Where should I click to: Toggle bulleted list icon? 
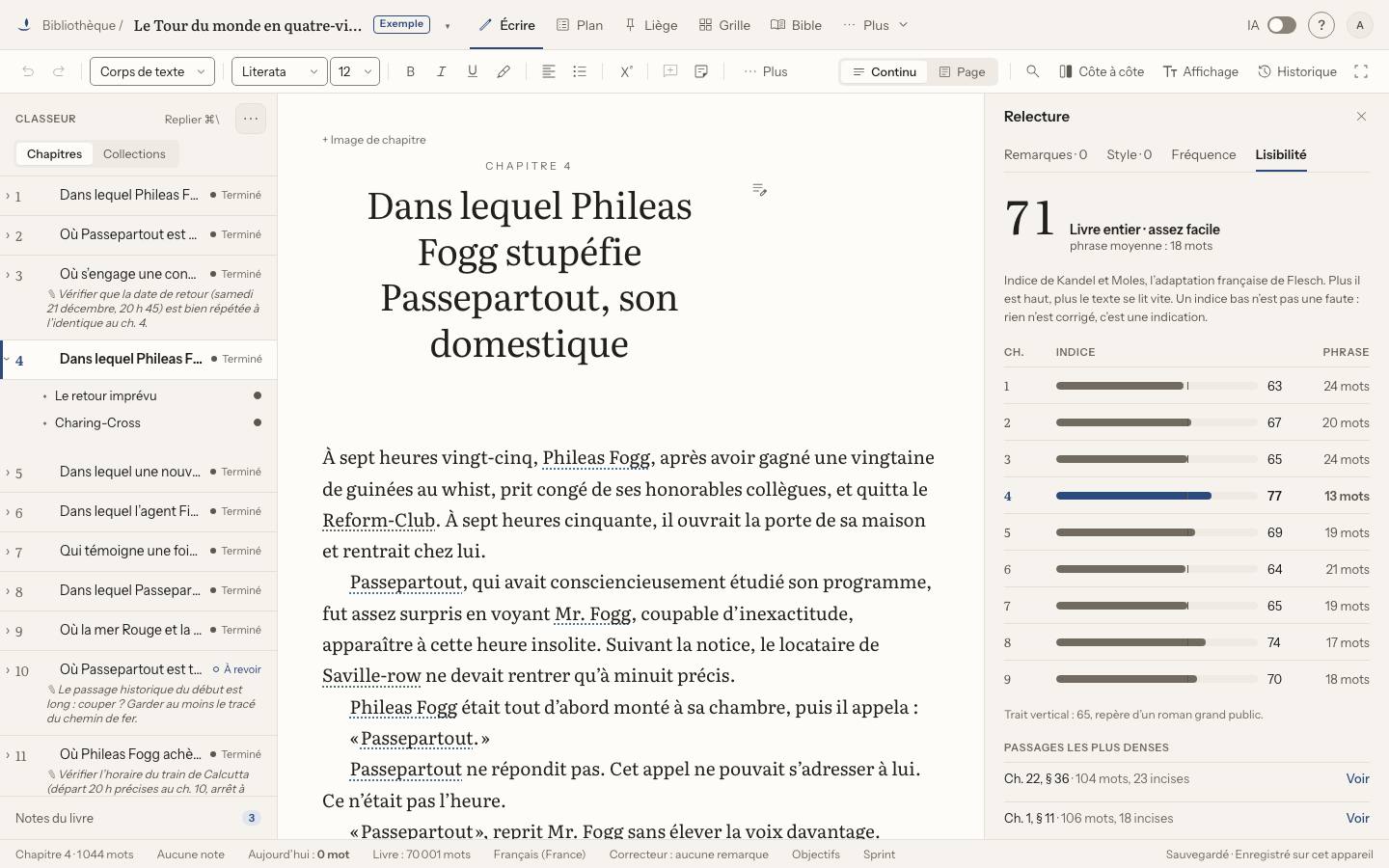point(580,71)
